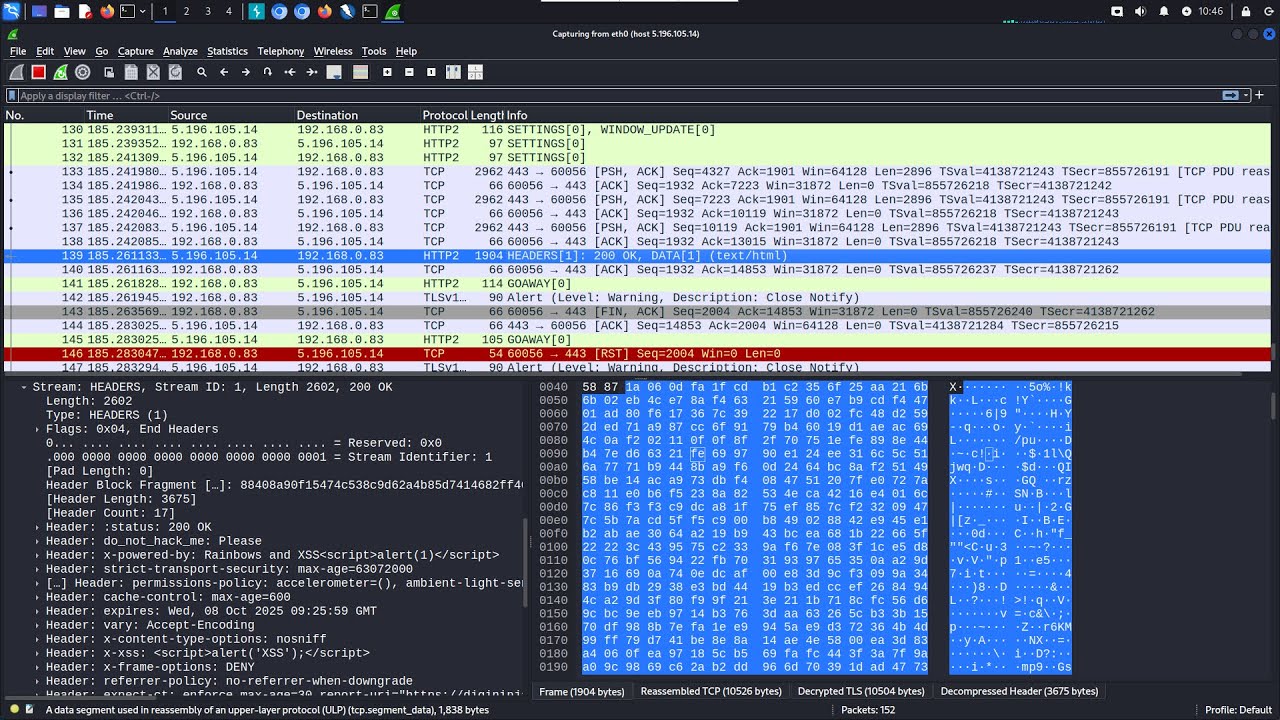Screen dimensions: 1280x720
Task: Select packet 130 SETTINGS, WINDOW_UPDATE row
Action: [637, 130]
